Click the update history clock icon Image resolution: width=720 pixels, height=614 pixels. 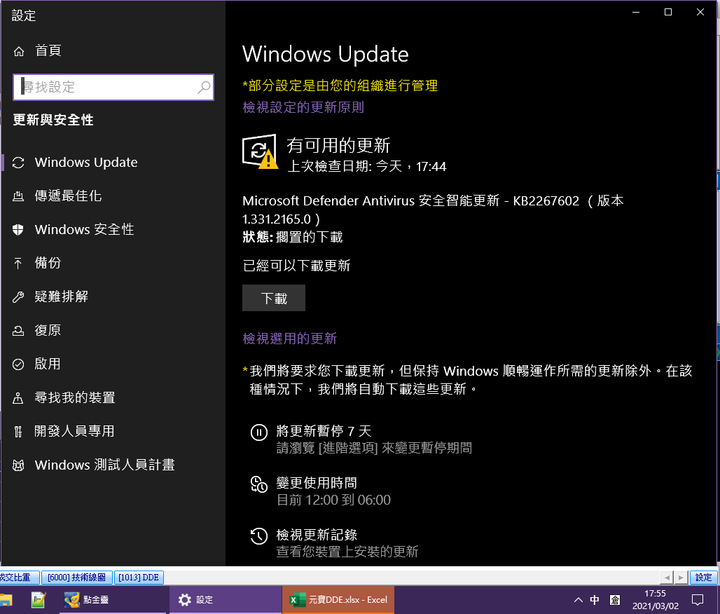click(x=259, y=536)
